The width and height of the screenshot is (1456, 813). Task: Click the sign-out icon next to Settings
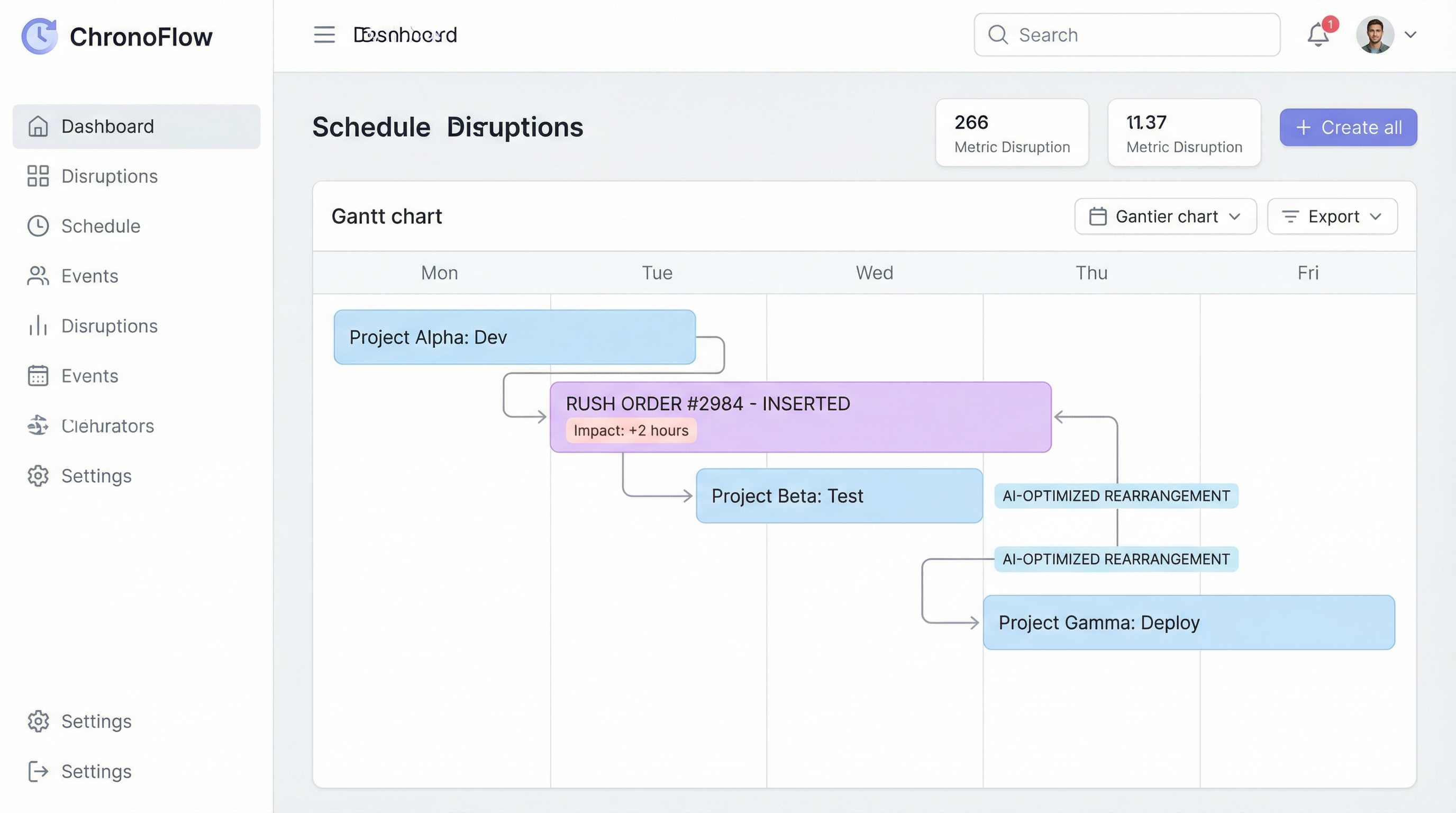click(38, 771)
